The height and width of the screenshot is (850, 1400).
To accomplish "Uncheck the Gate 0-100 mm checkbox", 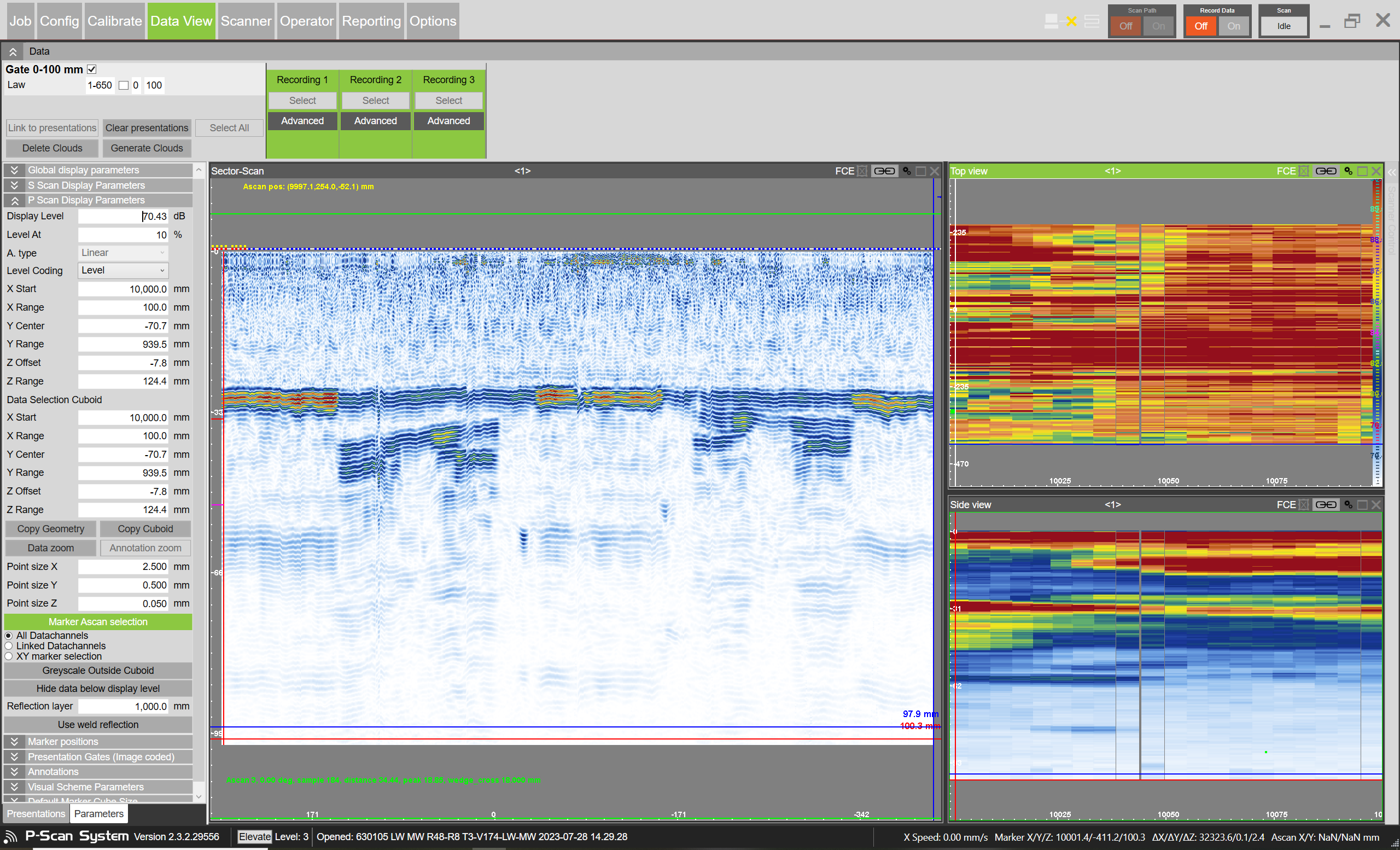I will pyautogui.click(x=91, y=69).
